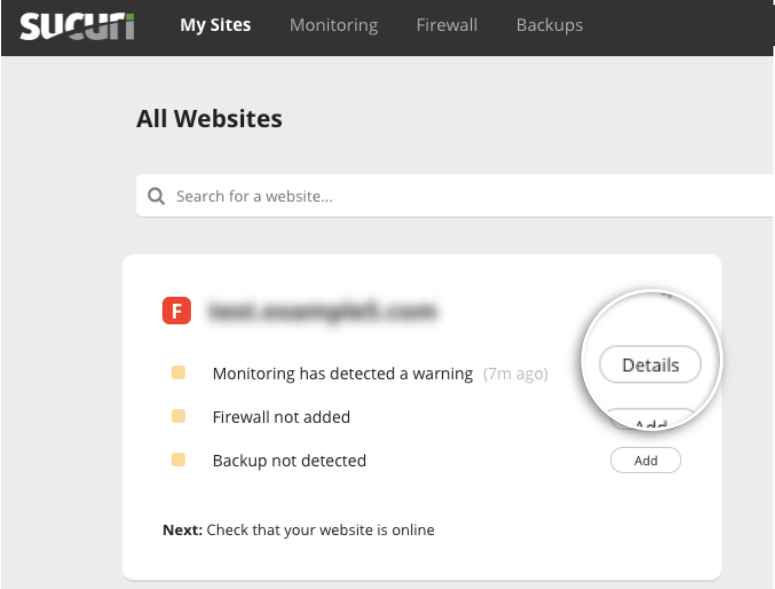Switch to the Monitoring tab
This screenshot has width=775, height=589.
[x=333, y=25]
